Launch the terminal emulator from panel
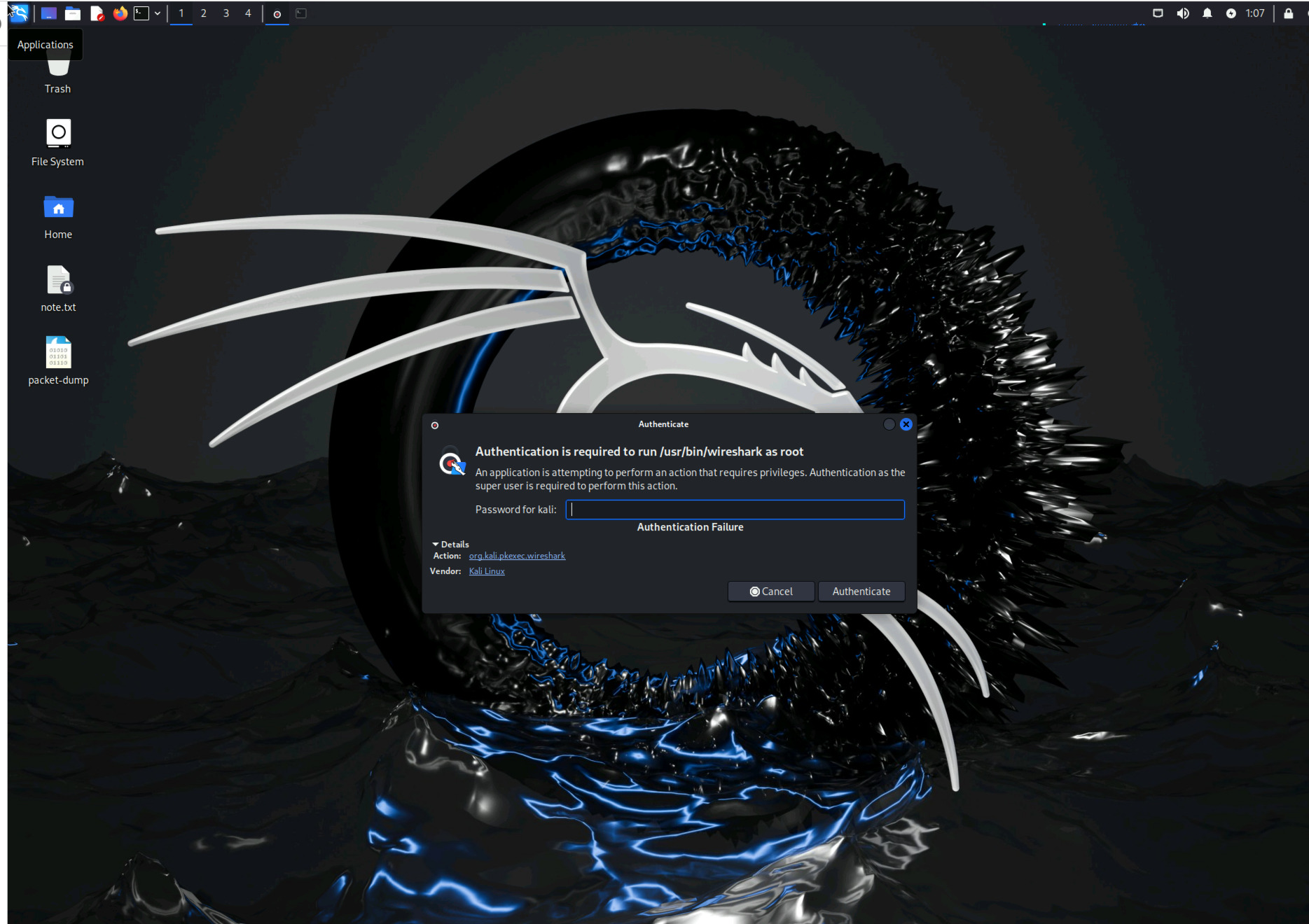This screenshot has height=924, width=1309. pyautogui.click(x=141, y=13)
